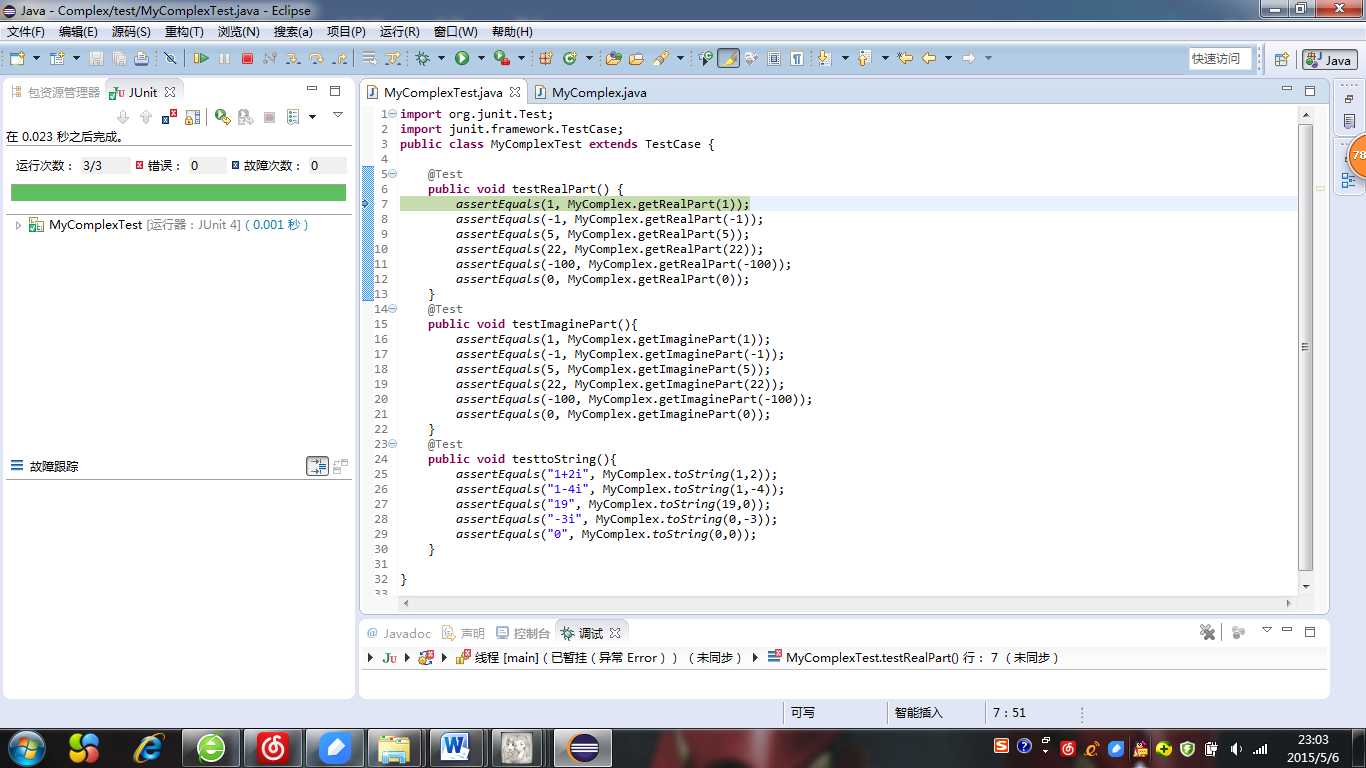Open the Run button dropdown arrow

(481, 59)
